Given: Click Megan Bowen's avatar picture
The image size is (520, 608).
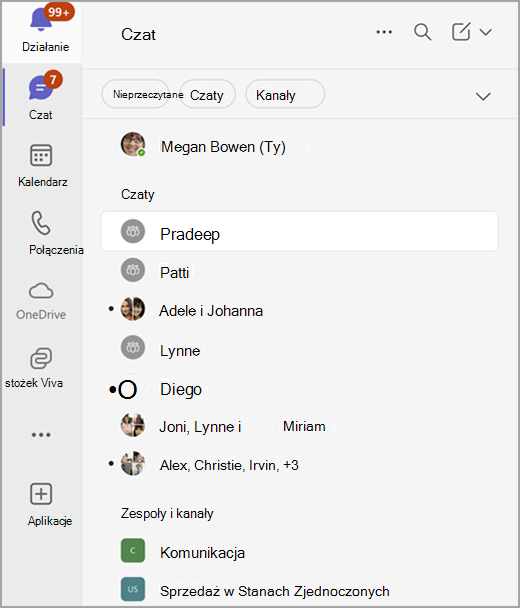Looking at the screenshot, I should (133, 144).
